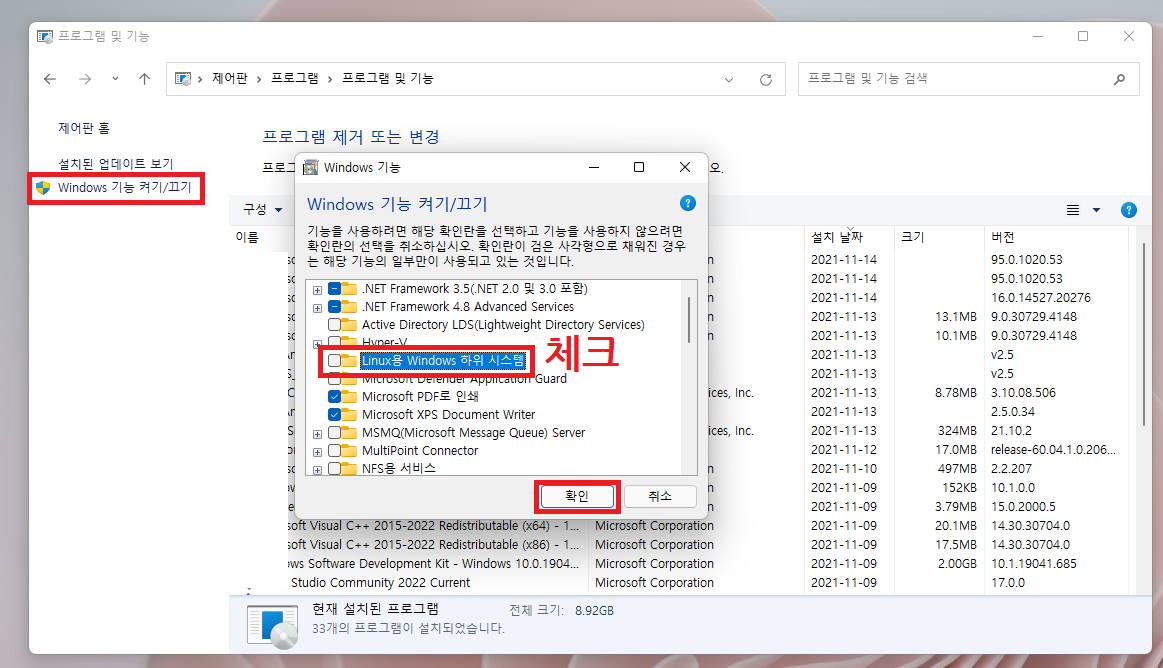Click folder icon of Microsoft PDF로 인쇄

[349, 397]
